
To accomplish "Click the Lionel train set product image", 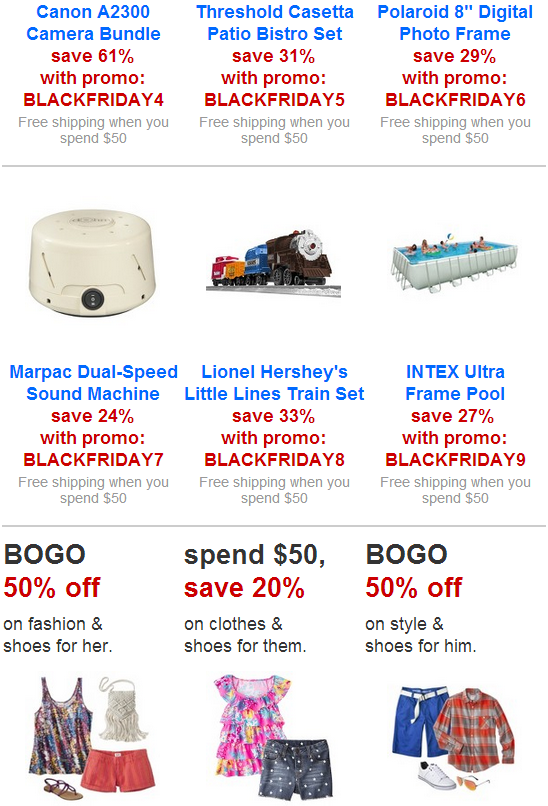I will coord(273,264).
